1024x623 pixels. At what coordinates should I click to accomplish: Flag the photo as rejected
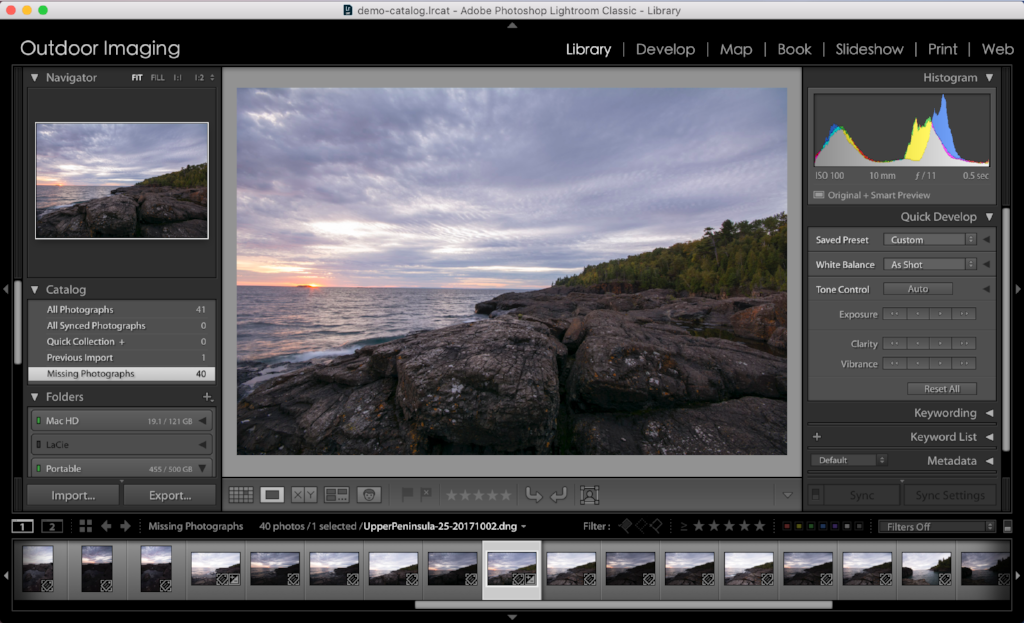point(426,494)
